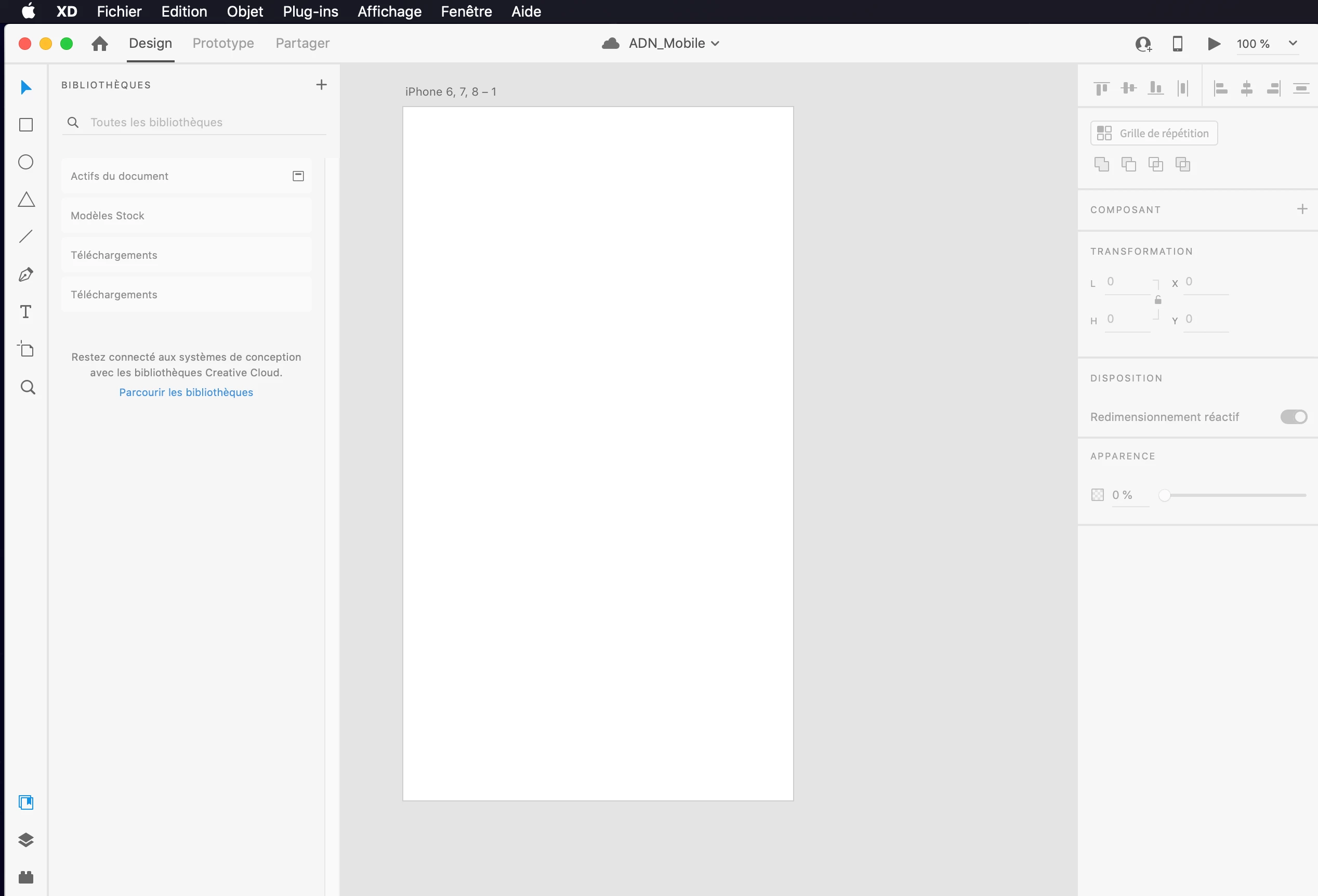The width and height of the screenshot is (1318, 896).
Task: Collapse the Actifs du document library
Action: pos(298,176)
